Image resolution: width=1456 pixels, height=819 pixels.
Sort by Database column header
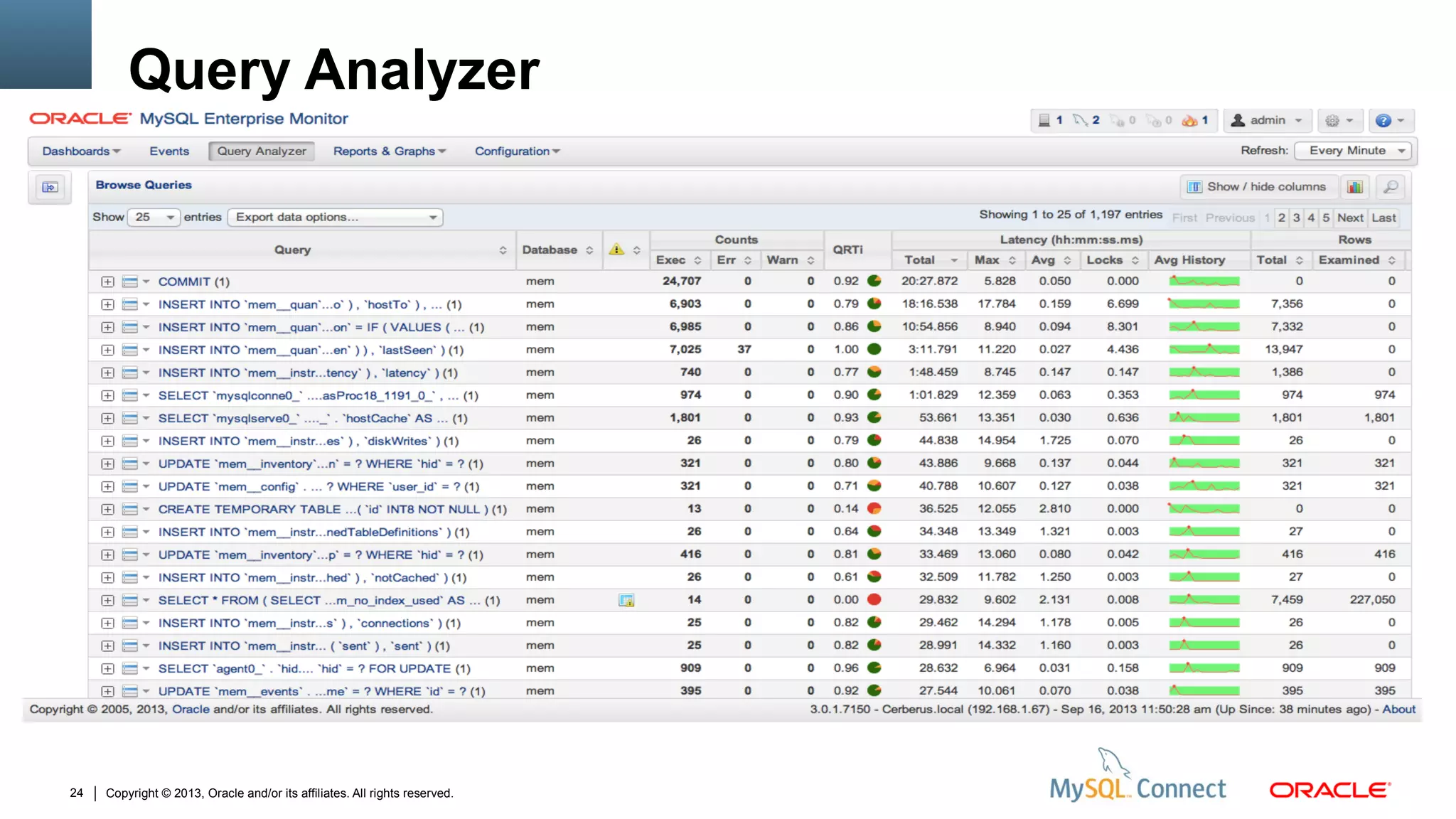point(558,250)
